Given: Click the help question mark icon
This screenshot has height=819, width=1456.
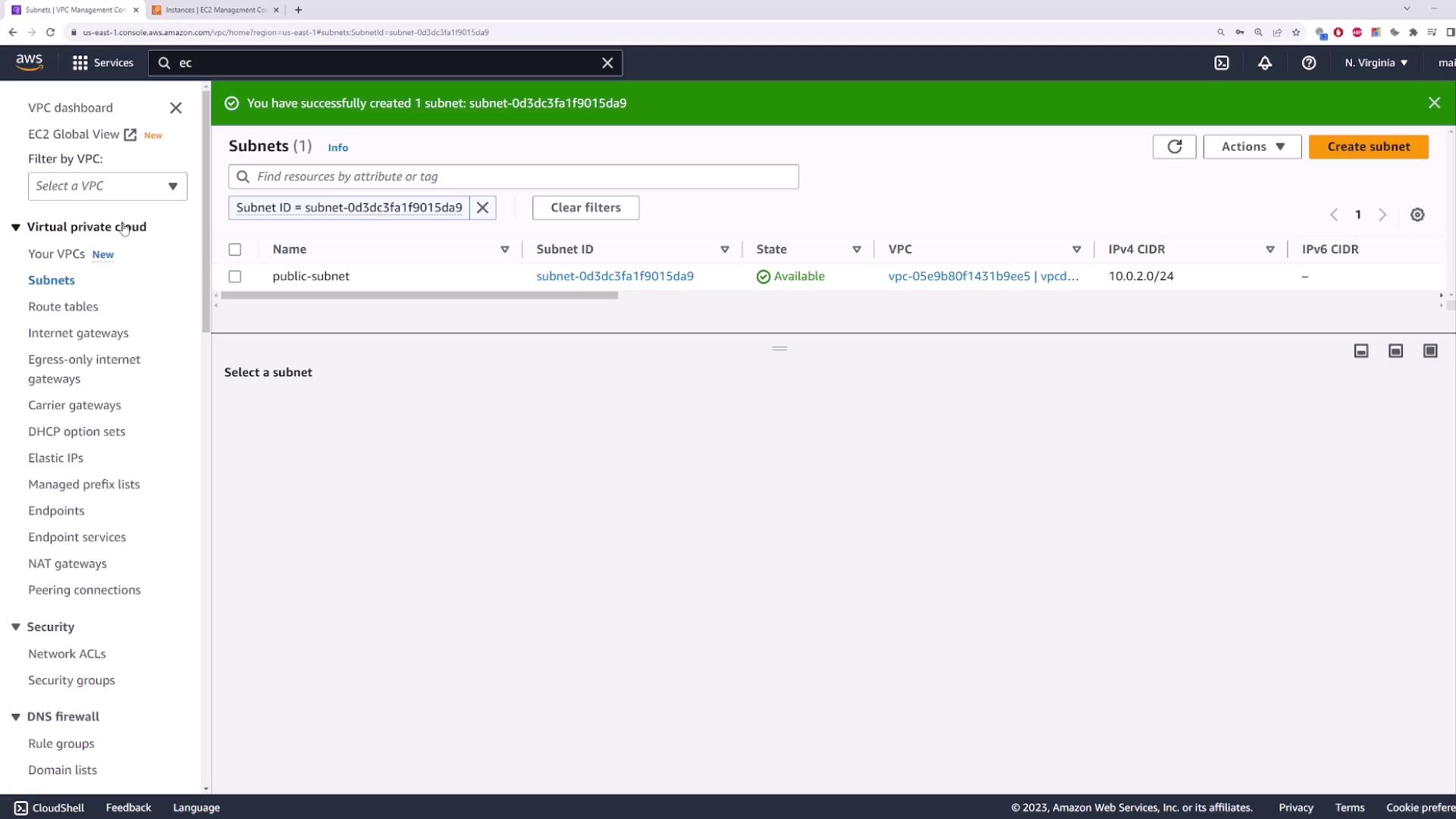Looking at the screenshot, I should pyautogui.click(x=1308, y=63).
